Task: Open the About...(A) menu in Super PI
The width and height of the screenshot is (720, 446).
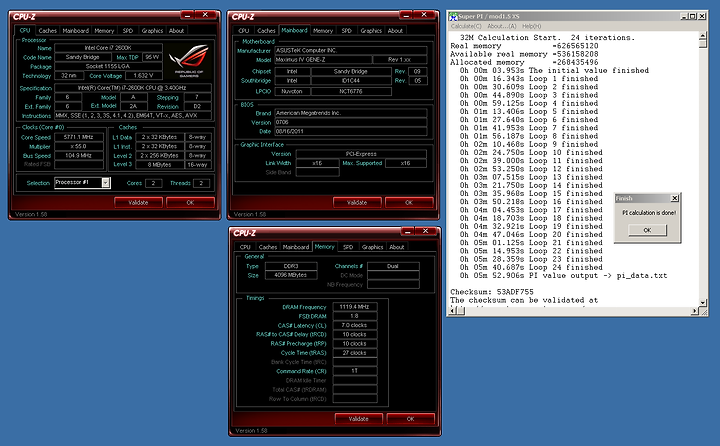Action: [x=502, y=26]
